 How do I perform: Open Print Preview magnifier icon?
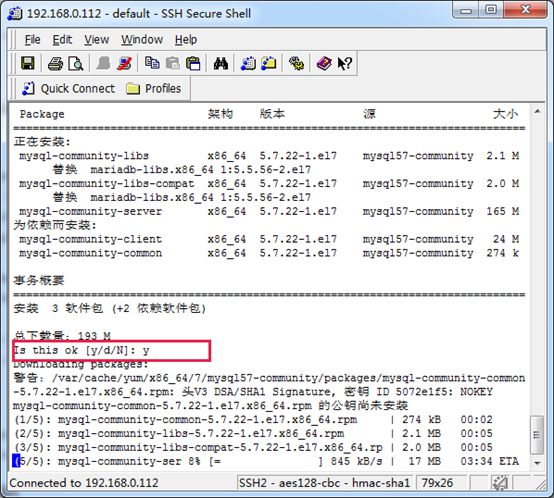(x=76, y=64)
